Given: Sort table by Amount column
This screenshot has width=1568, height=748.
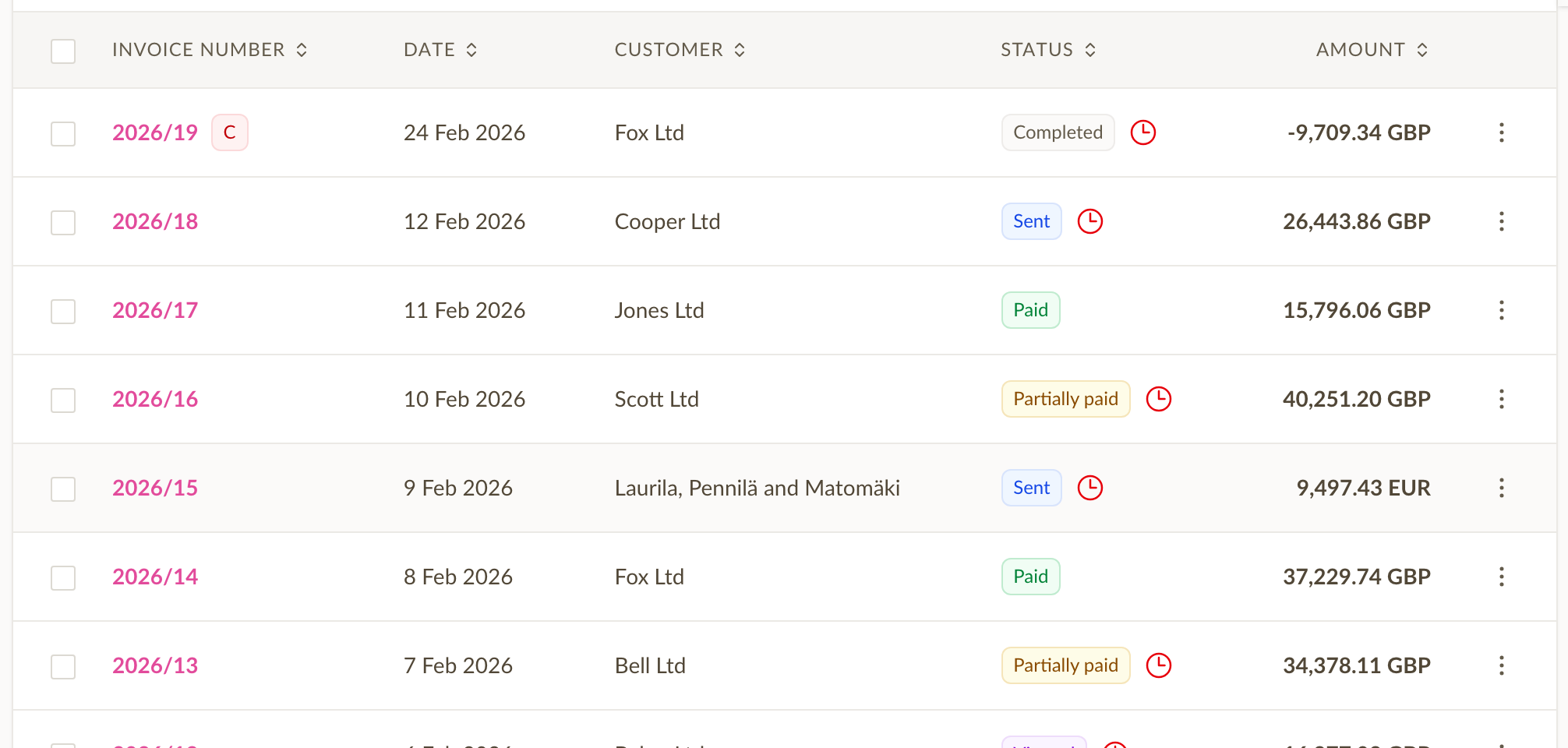Looking at the screenshot, I should pos(1372,50).
